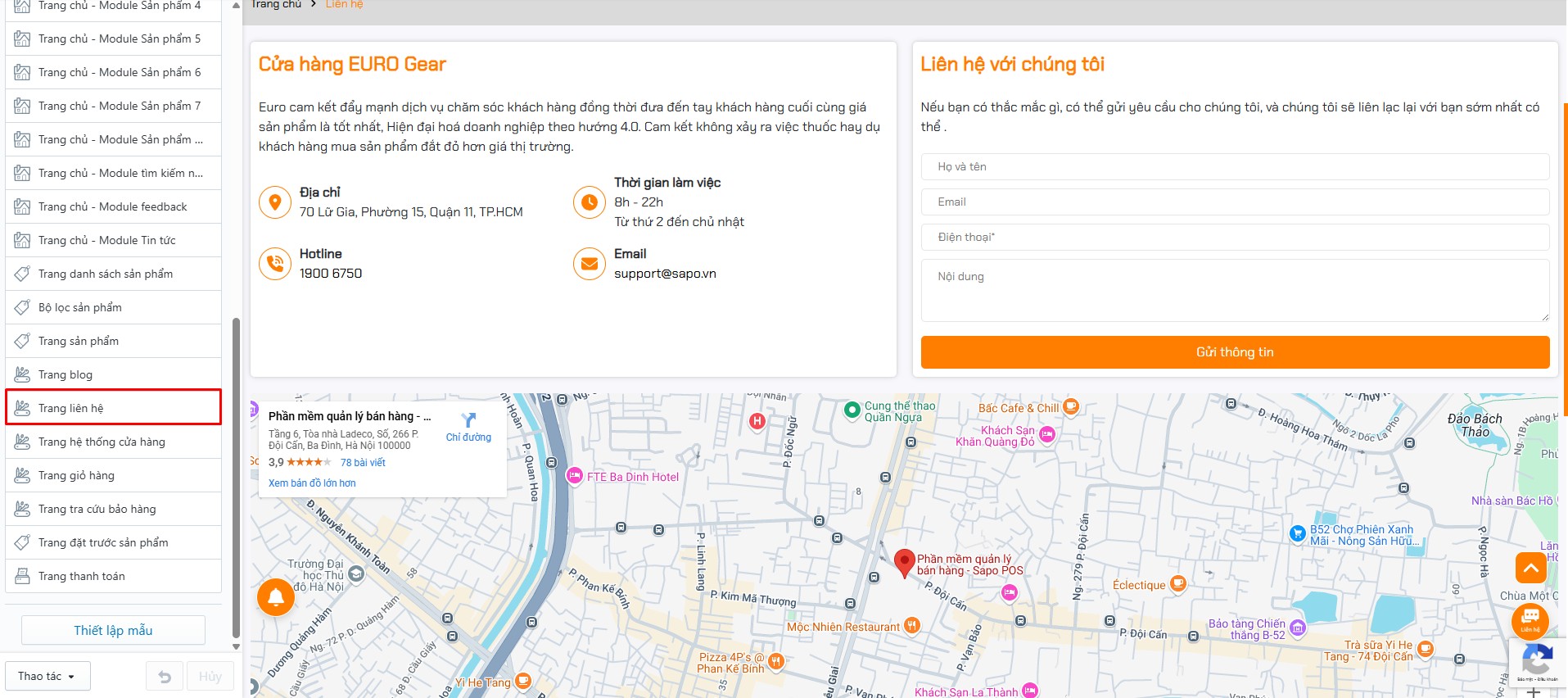Screen dimensions: 1568x698
Task: Click the address location pin icon
Action: [x=275, y=202]
